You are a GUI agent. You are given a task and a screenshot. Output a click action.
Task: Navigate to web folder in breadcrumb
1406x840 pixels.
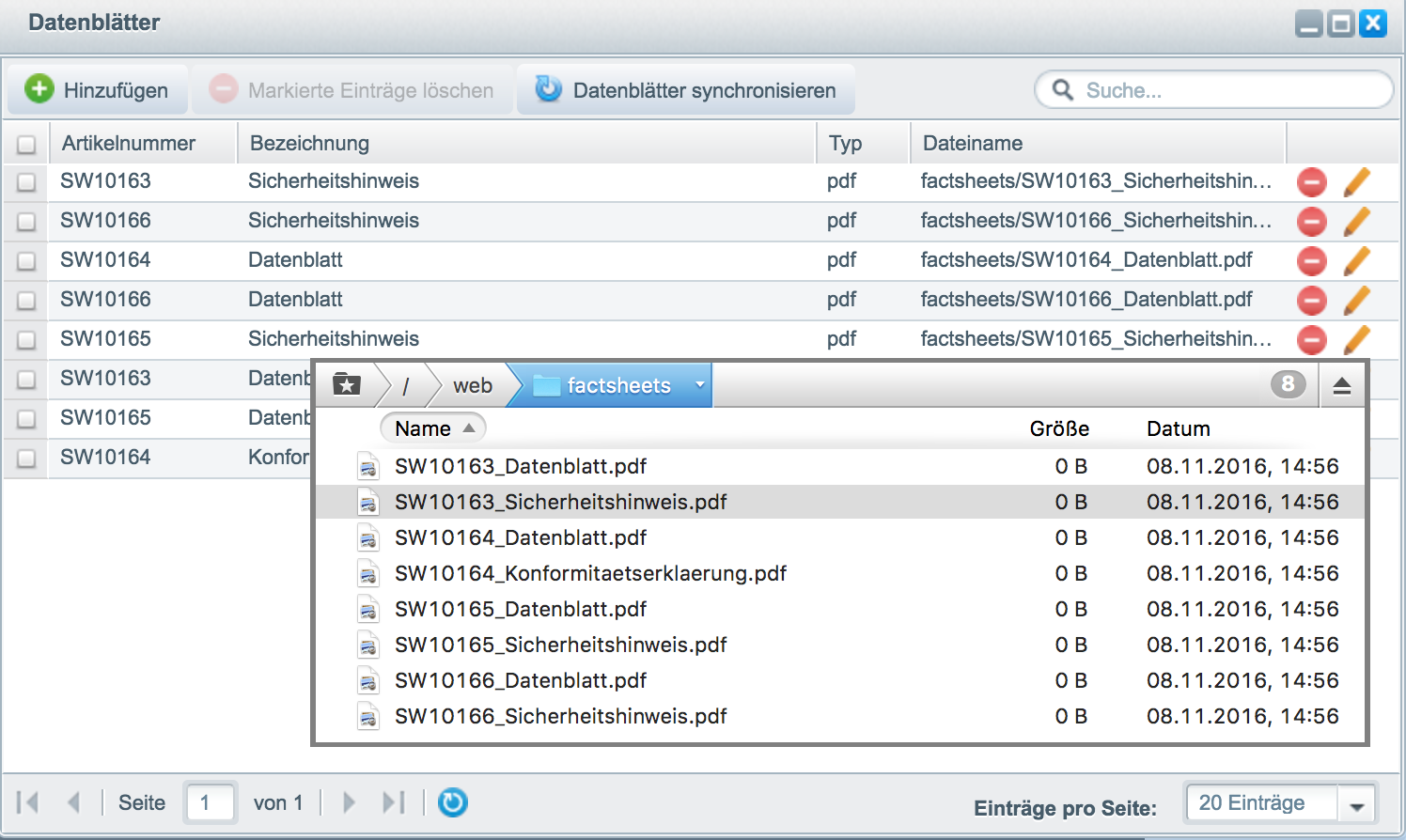pos(472,385)
